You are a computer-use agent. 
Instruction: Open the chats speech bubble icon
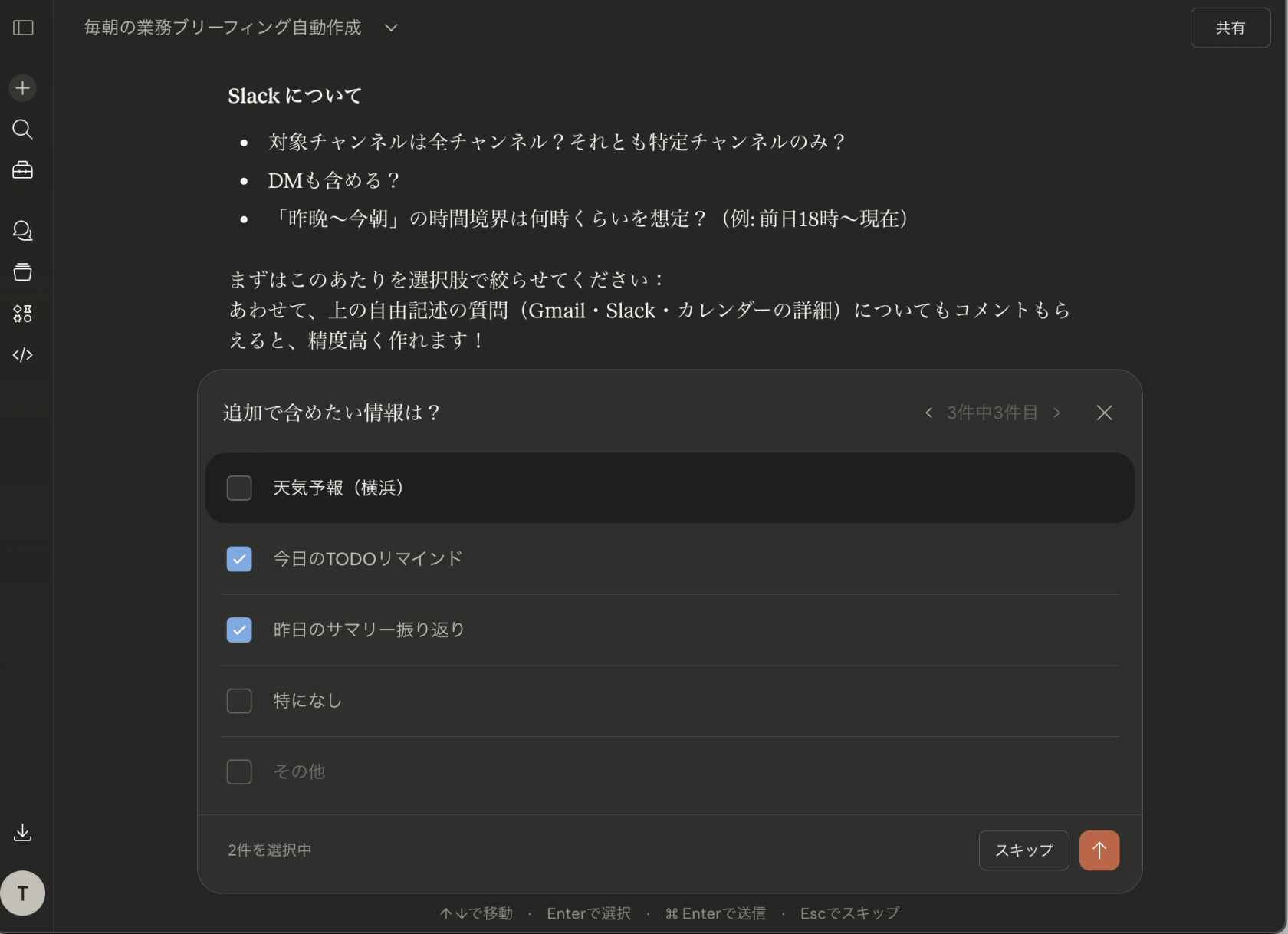(23, 231)
